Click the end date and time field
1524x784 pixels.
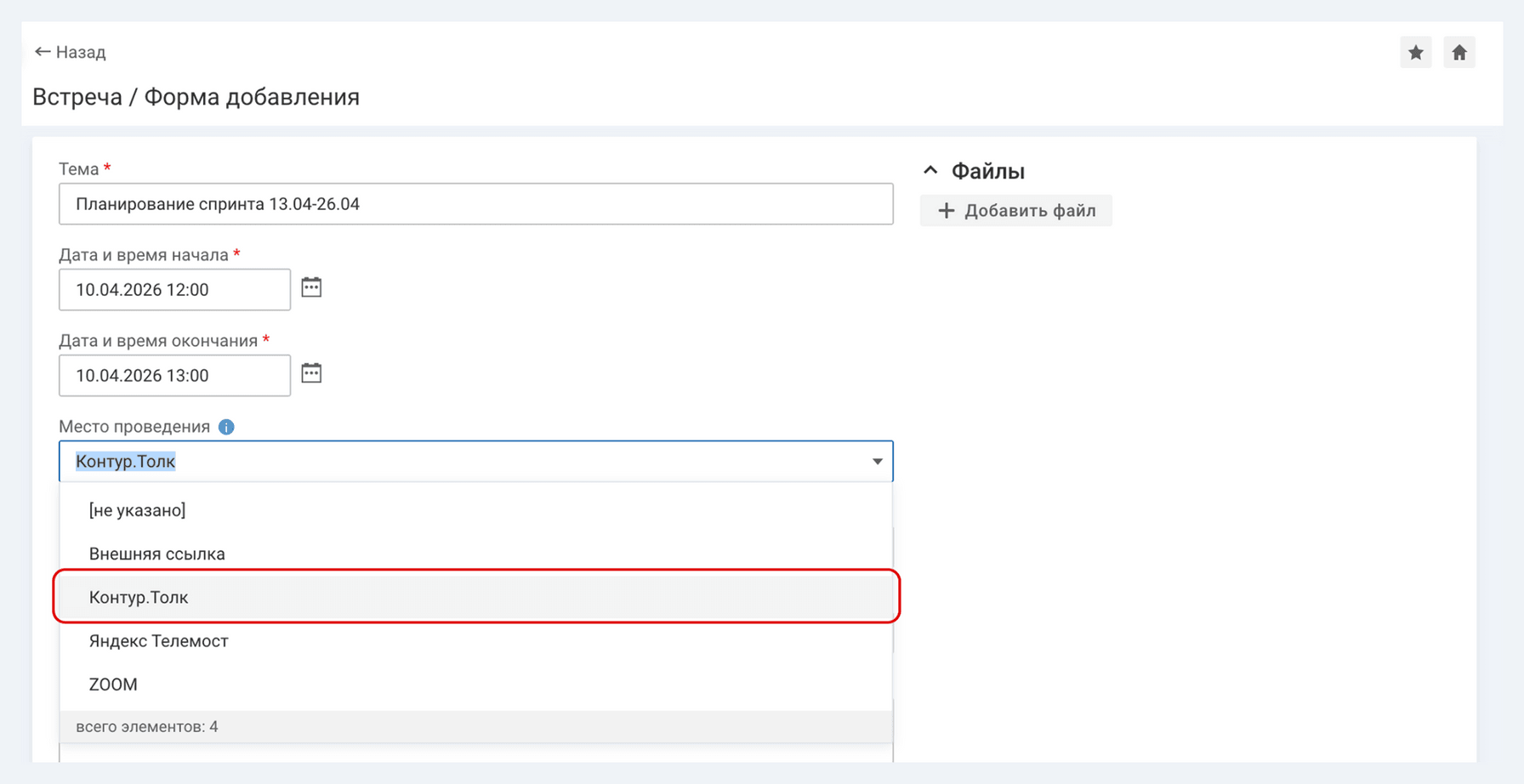click(174, 376)
